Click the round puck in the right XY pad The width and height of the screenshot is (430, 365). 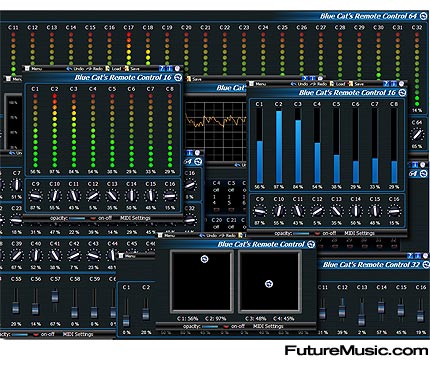click(x=269, y=284)
